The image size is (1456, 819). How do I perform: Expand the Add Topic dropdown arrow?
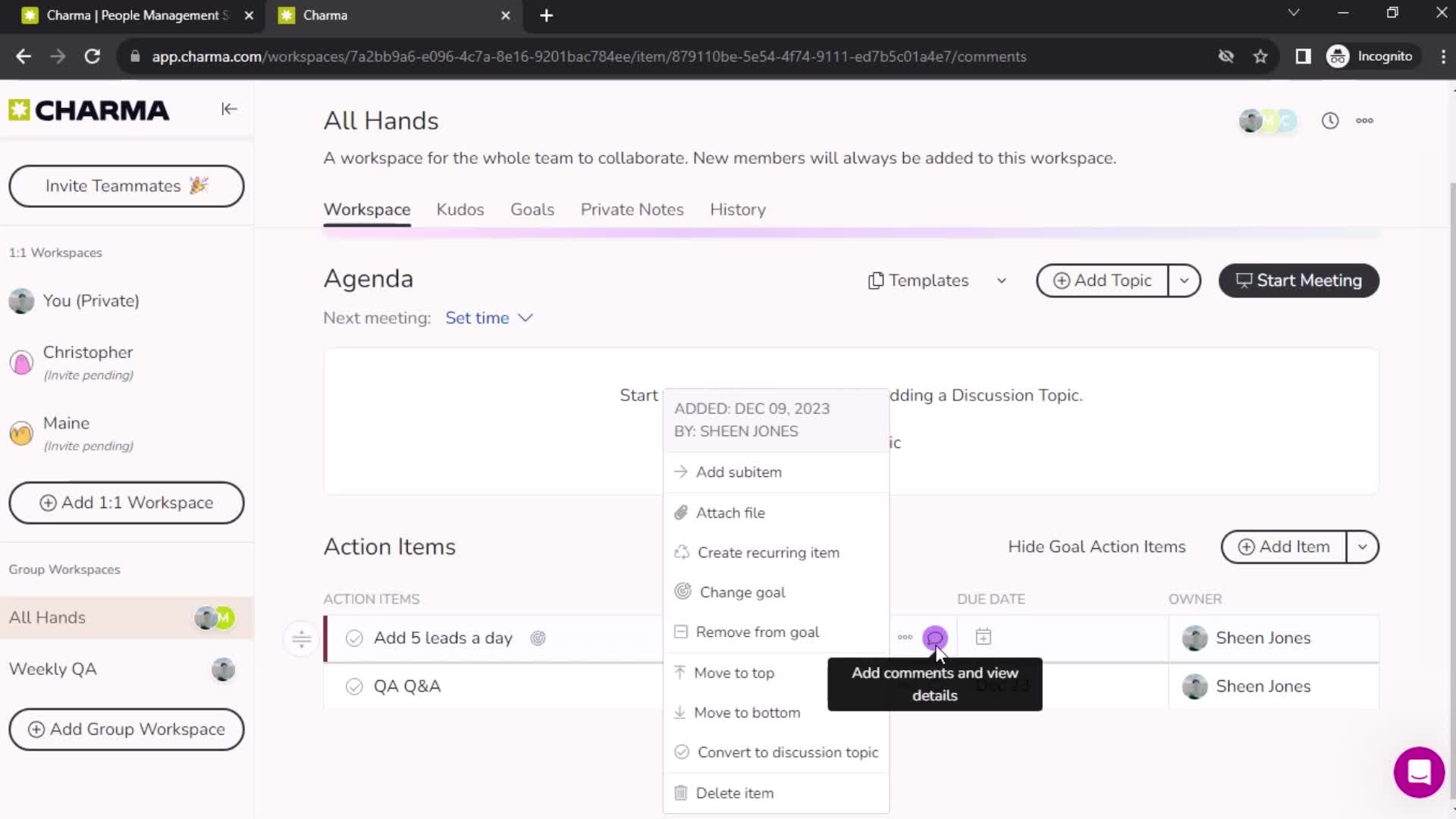pyautogui.click(x=1185, y=280)
